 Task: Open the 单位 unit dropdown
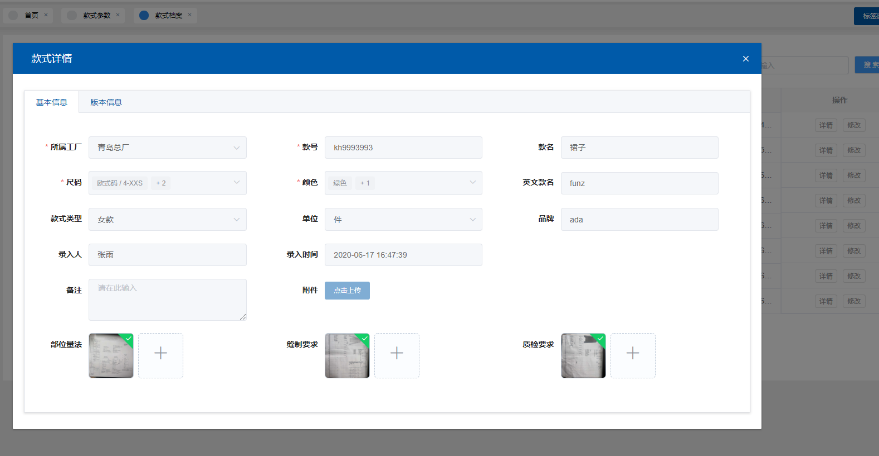click(x=403, y=219)
